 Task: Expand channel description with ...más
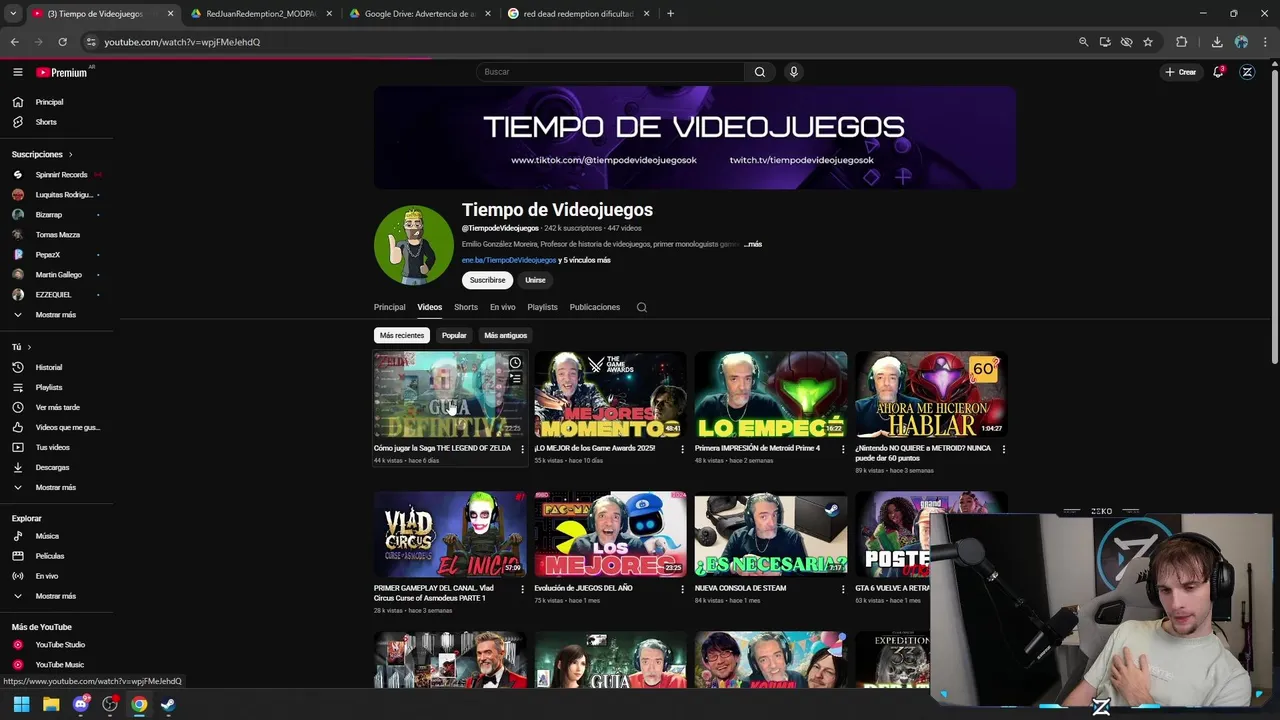point(753,244)
